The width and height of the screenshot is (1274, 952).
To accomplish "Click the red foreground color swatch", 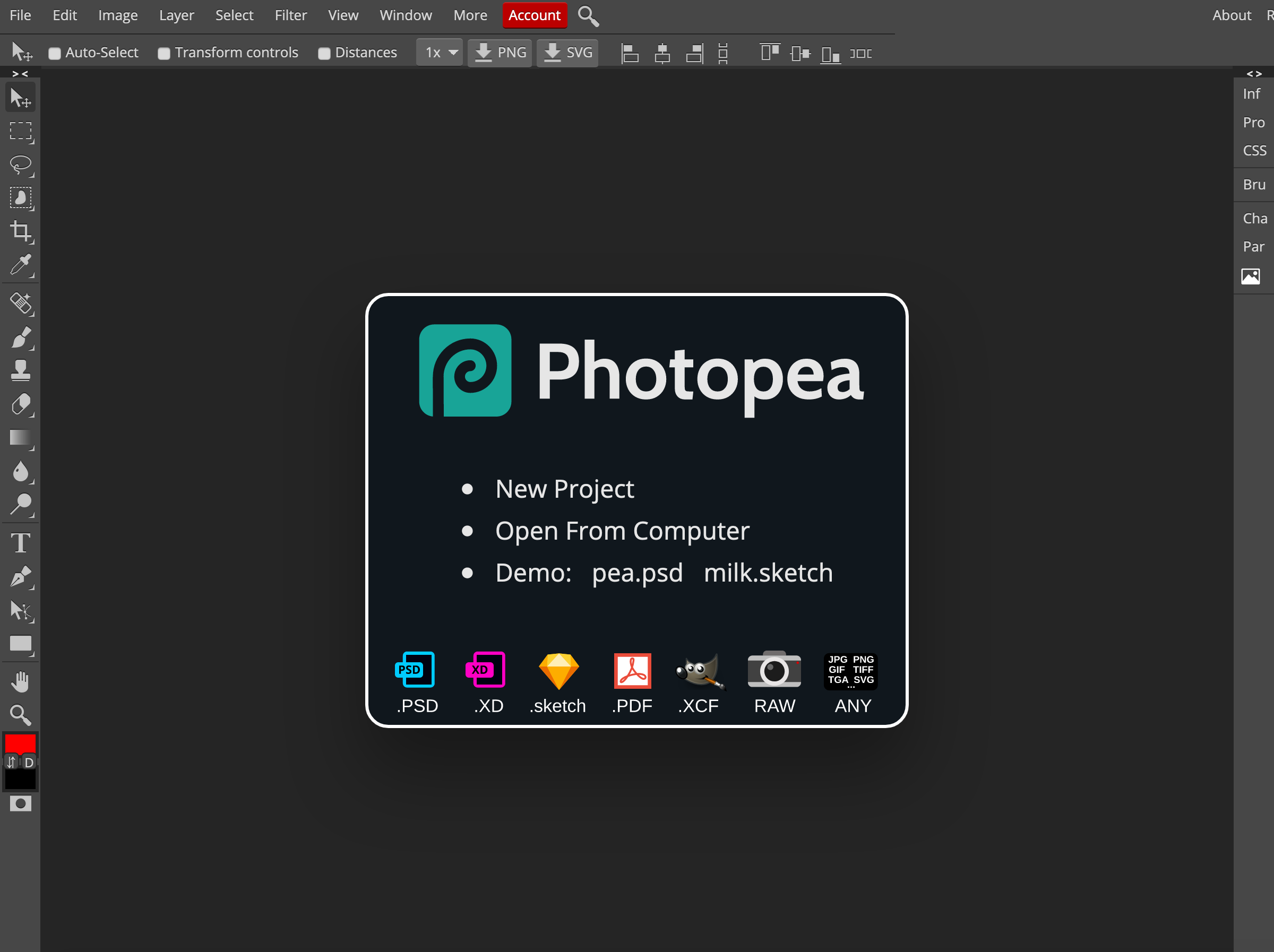I will (20, 744).
